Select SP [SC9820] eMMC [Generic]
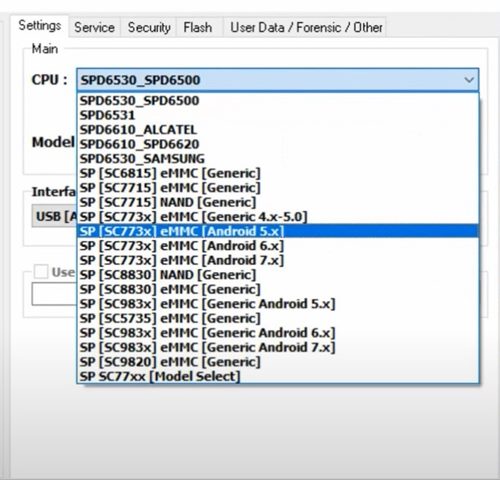Screen dimensions: 500x480 [278, 362]
